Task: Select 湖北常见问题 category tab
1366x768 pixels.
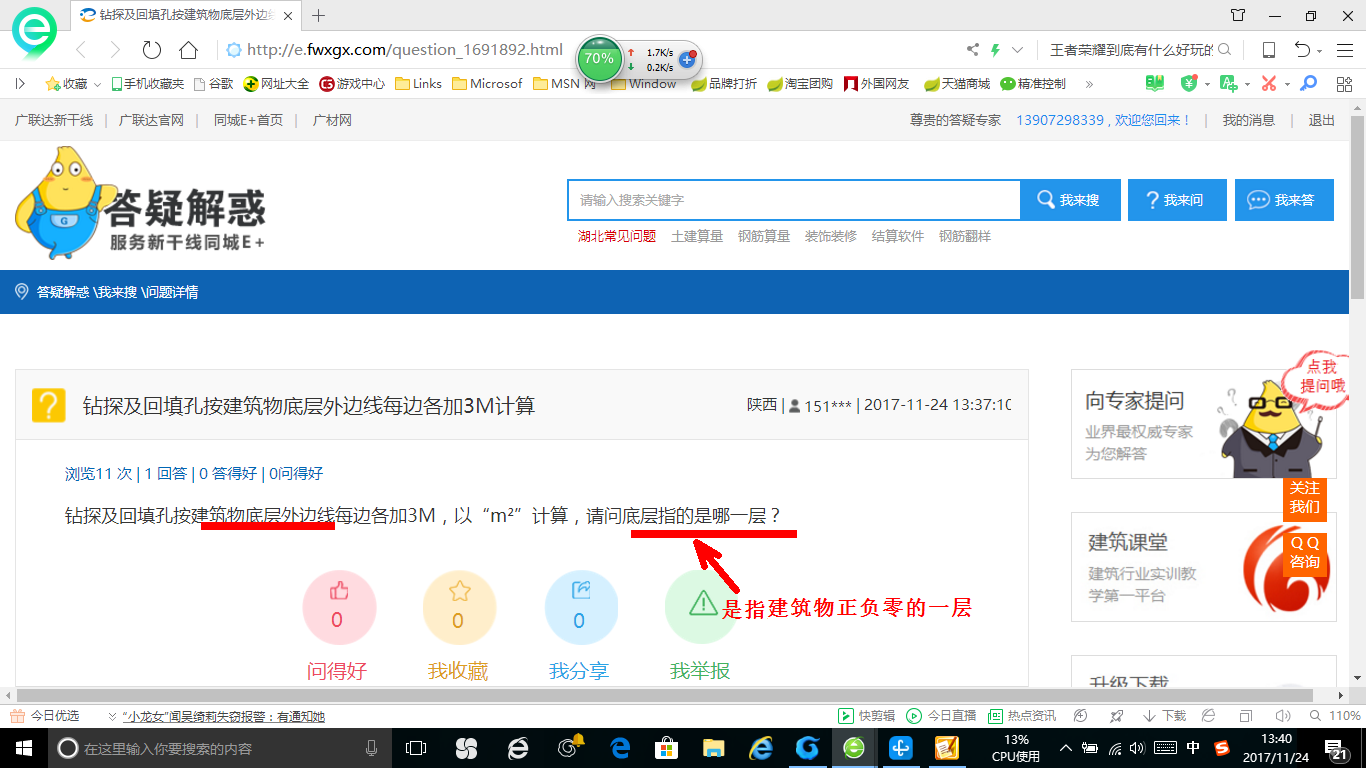Action: click(617, 237)
